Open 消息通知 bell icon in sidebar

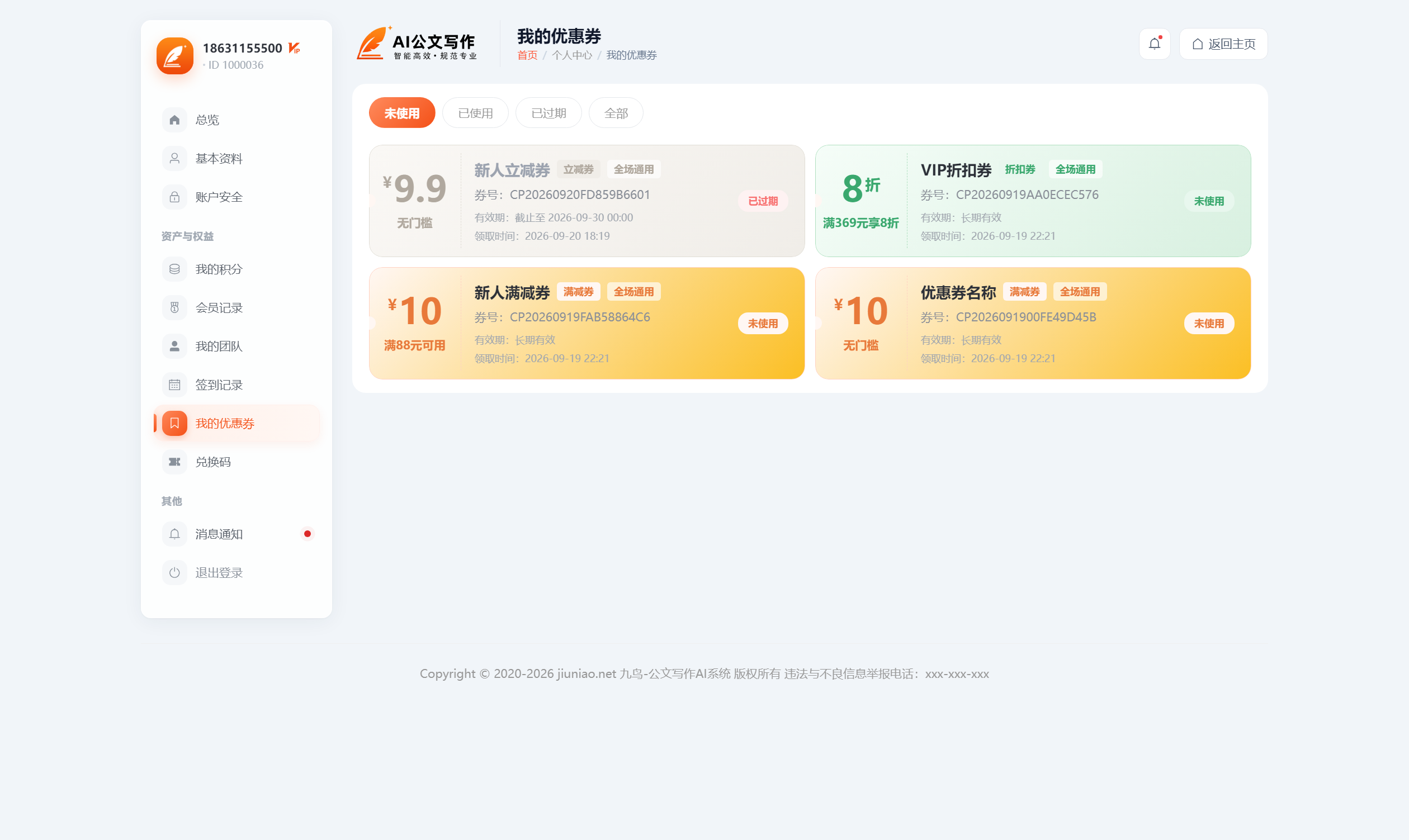pyautogui.click(x=174, y=534)
